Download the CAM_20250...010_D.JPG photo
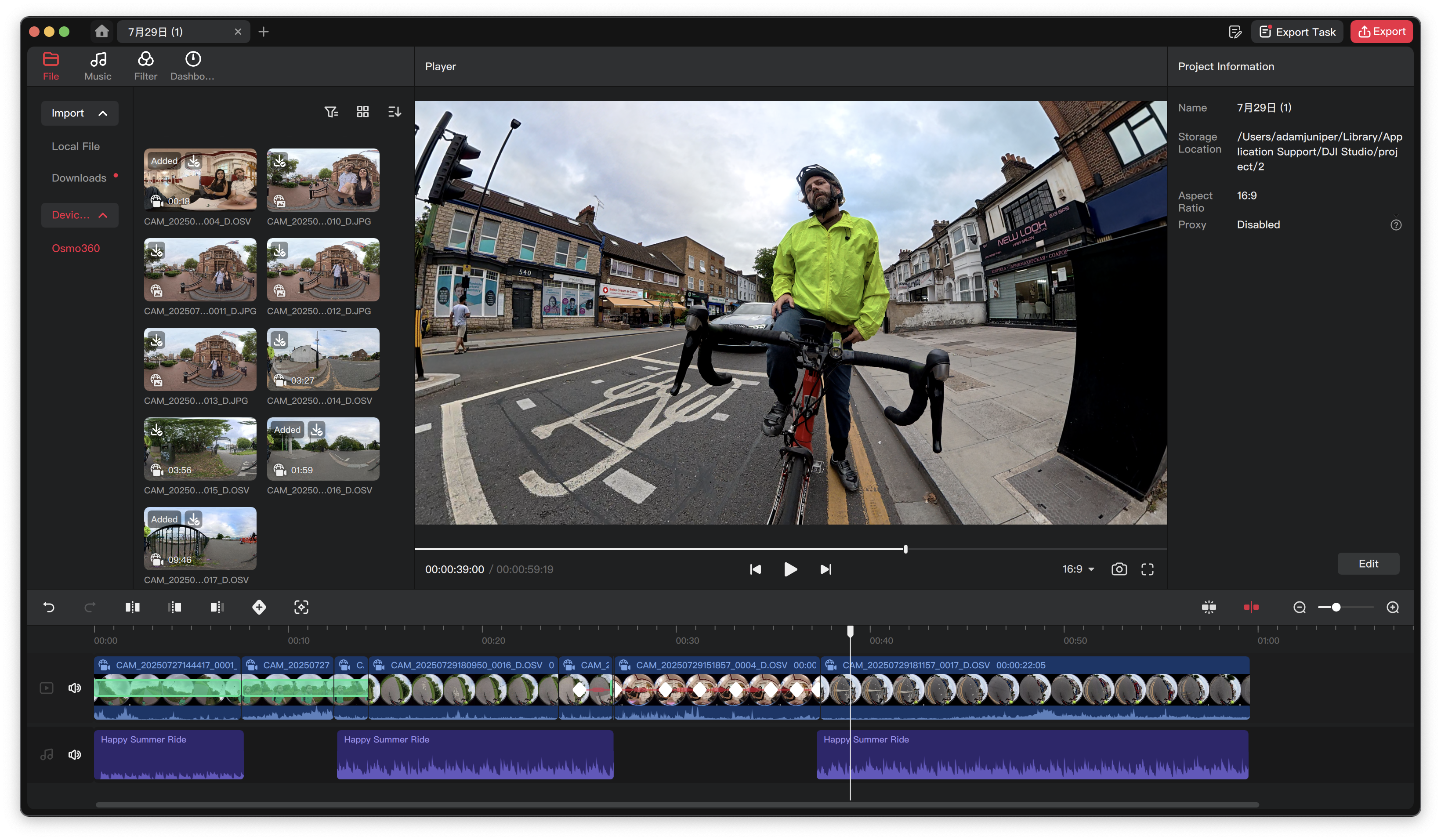 (x=279, y=161)
